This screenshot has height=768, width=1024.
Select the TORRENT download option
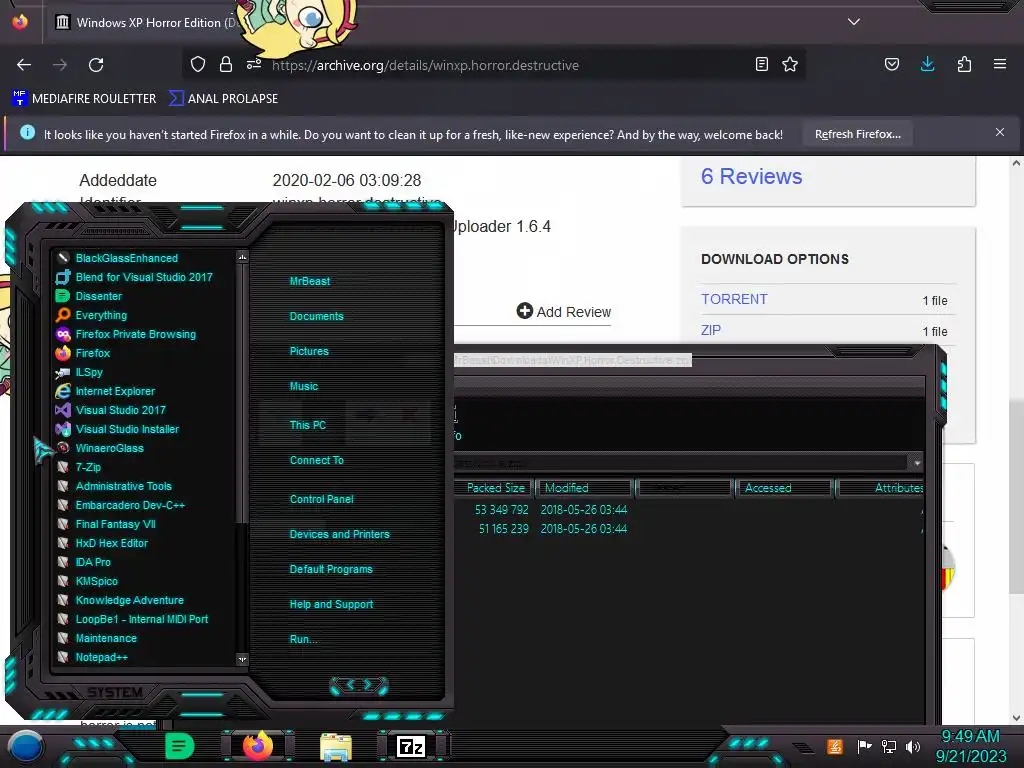point(734,299)
